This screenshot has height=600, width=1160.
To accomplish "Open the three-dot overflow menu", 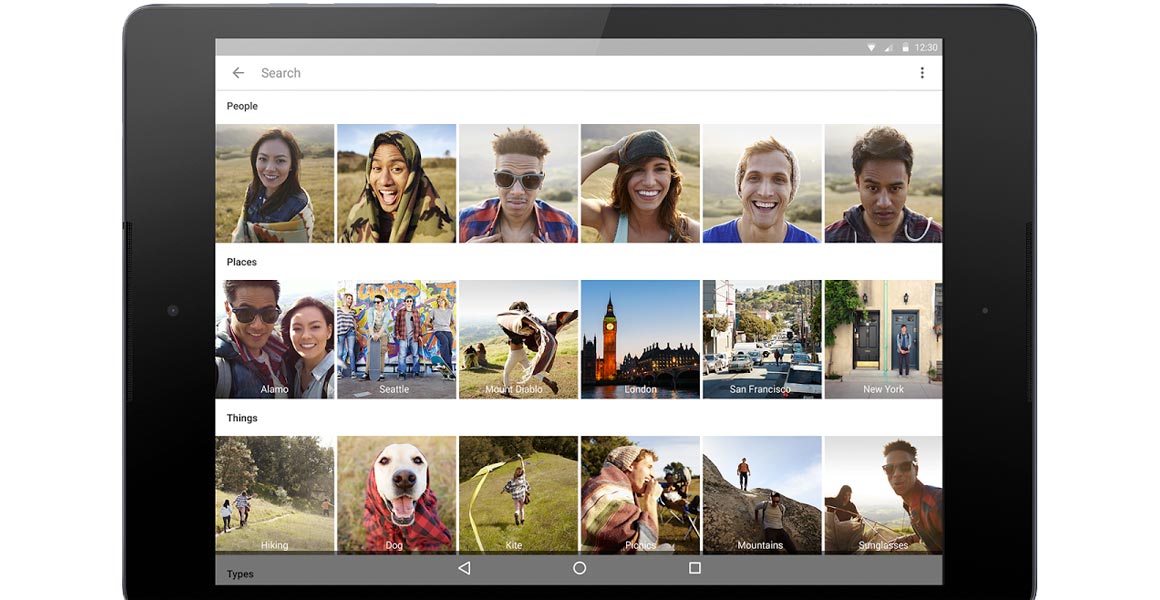I will coord(921,73).
